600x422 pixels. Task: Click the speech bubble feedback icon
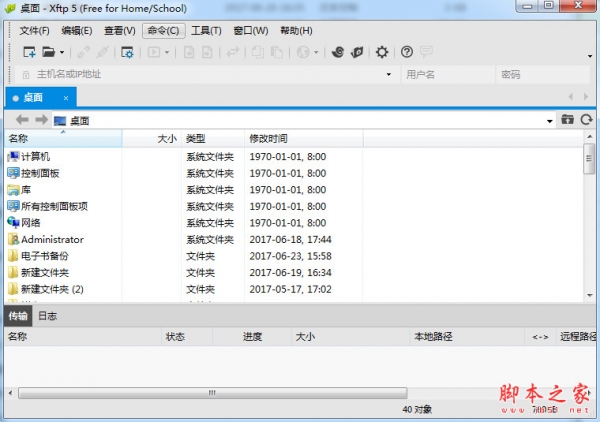(426, 51)
